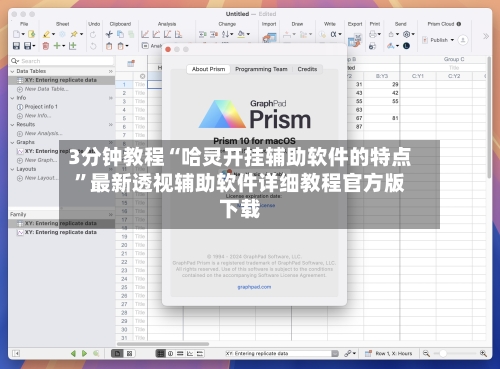
Task: Paste with the clipboard icon
Action: (109, 46)
